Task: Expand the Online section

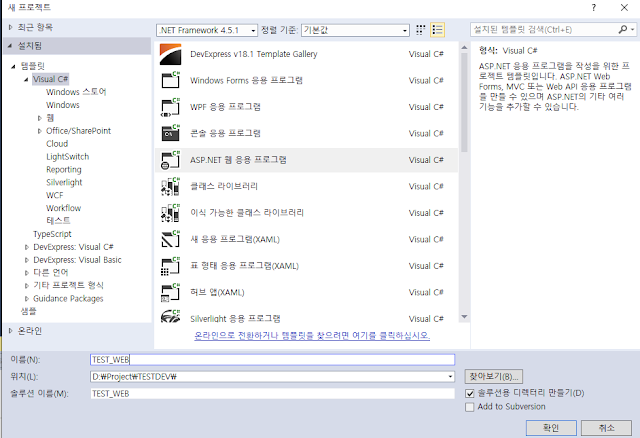Action: click(11, 331)
